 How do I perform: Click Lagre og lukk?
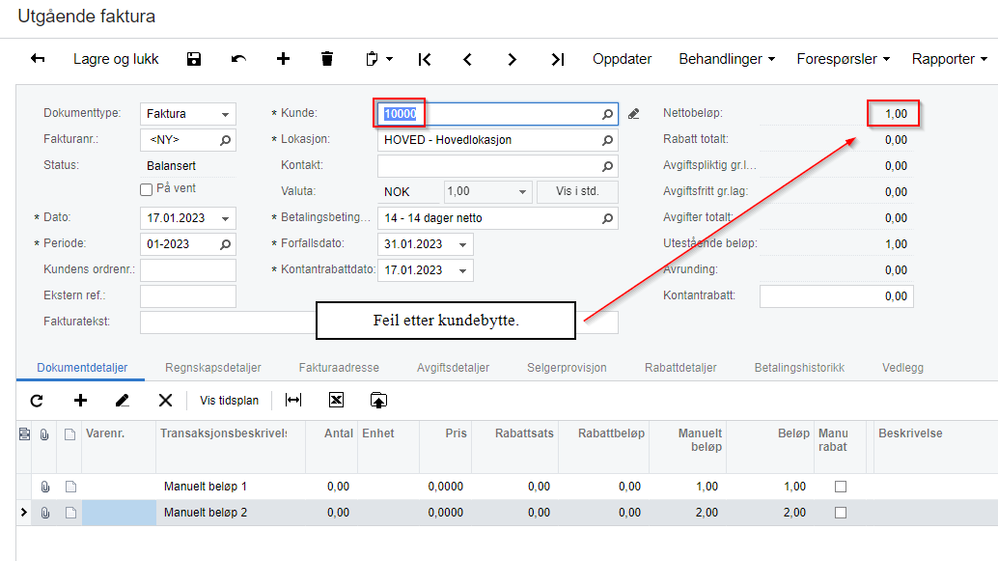(x=116, y=59)
